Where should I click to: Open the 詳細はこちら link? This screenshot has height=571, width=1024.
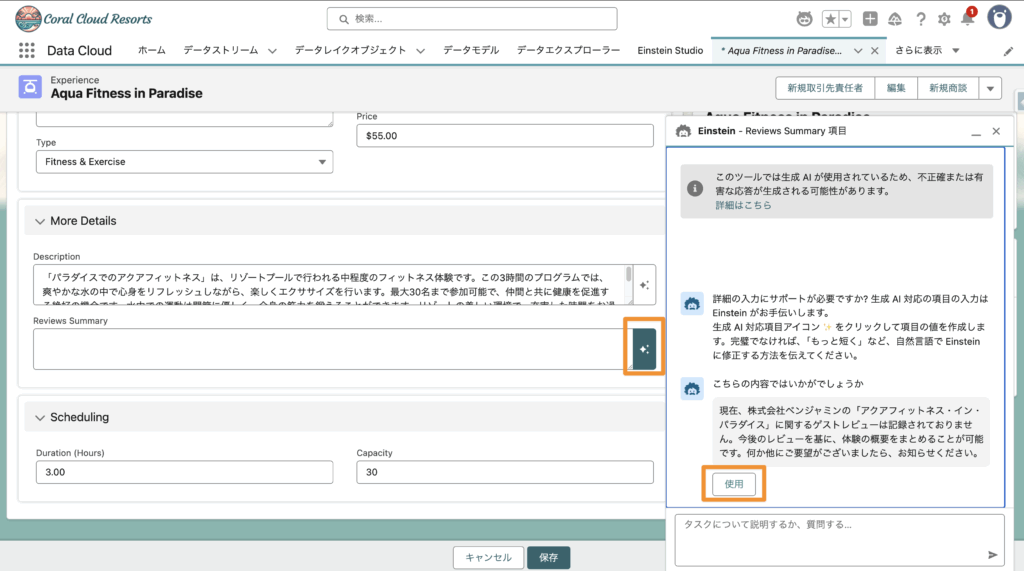pyautogui.click(x=743, y=205)
